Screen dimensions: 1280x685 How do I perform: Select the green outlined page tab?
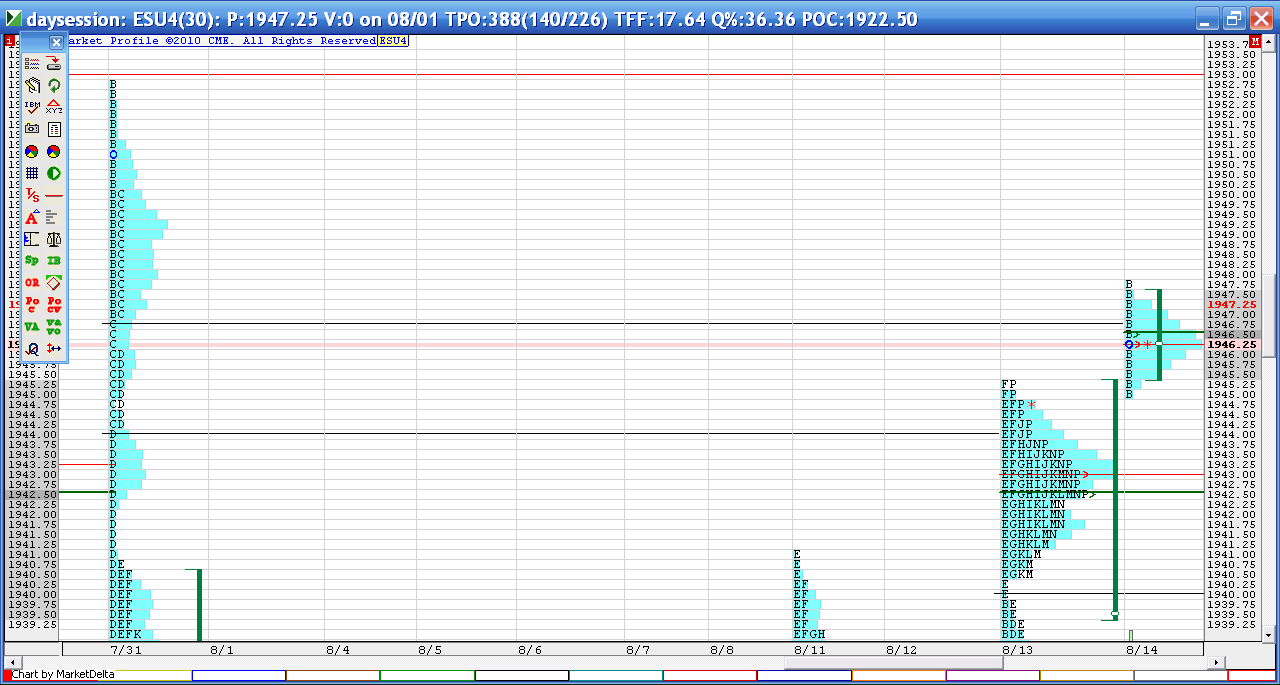tap(427, 676)
